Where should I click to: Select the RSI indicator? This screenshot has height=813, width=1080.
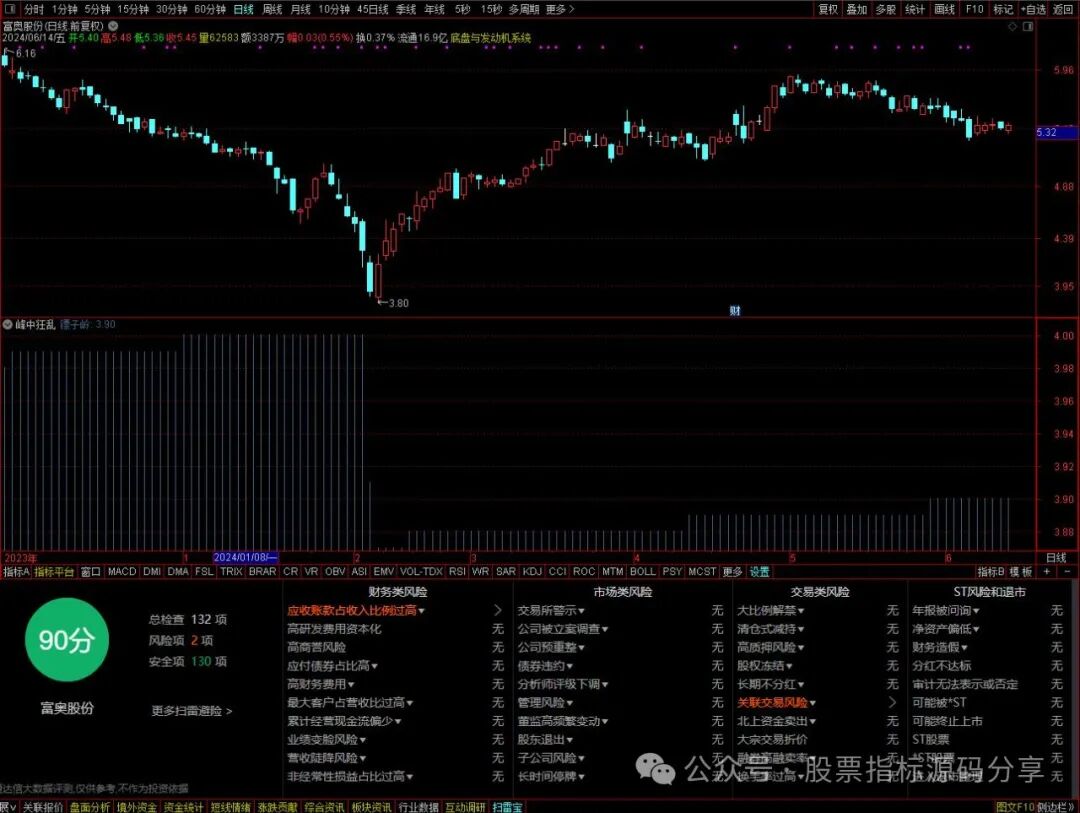(x=457, y=571)
